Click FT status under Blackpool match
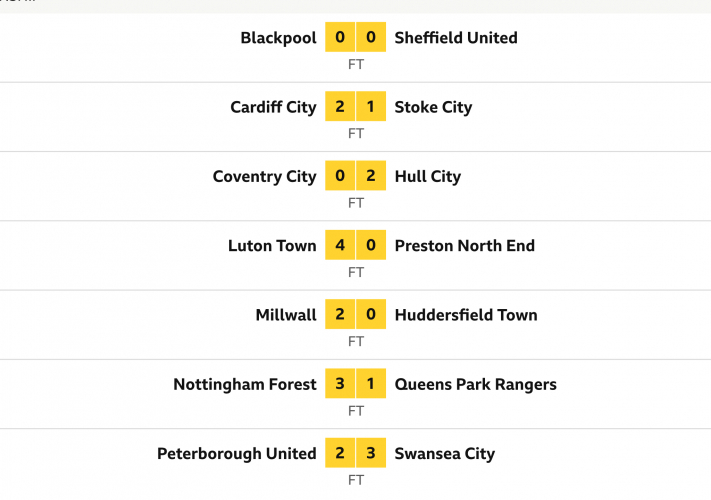 point(356,64)
